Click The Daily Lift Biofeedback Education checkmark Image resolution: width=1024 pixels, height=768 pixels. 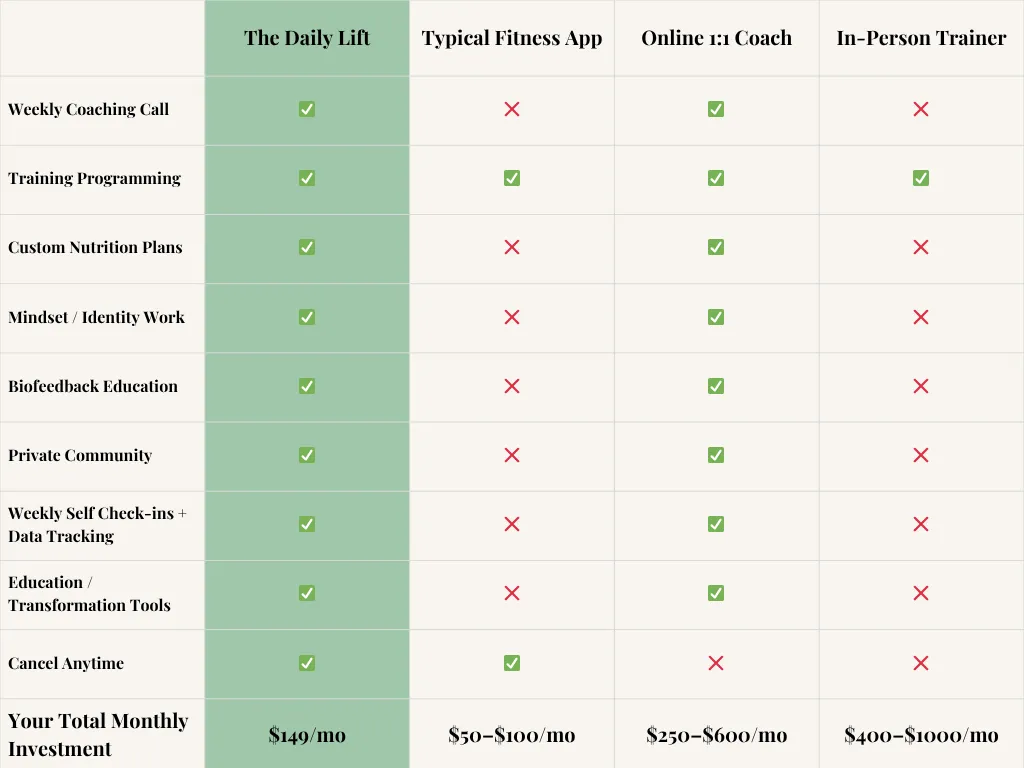307,387
